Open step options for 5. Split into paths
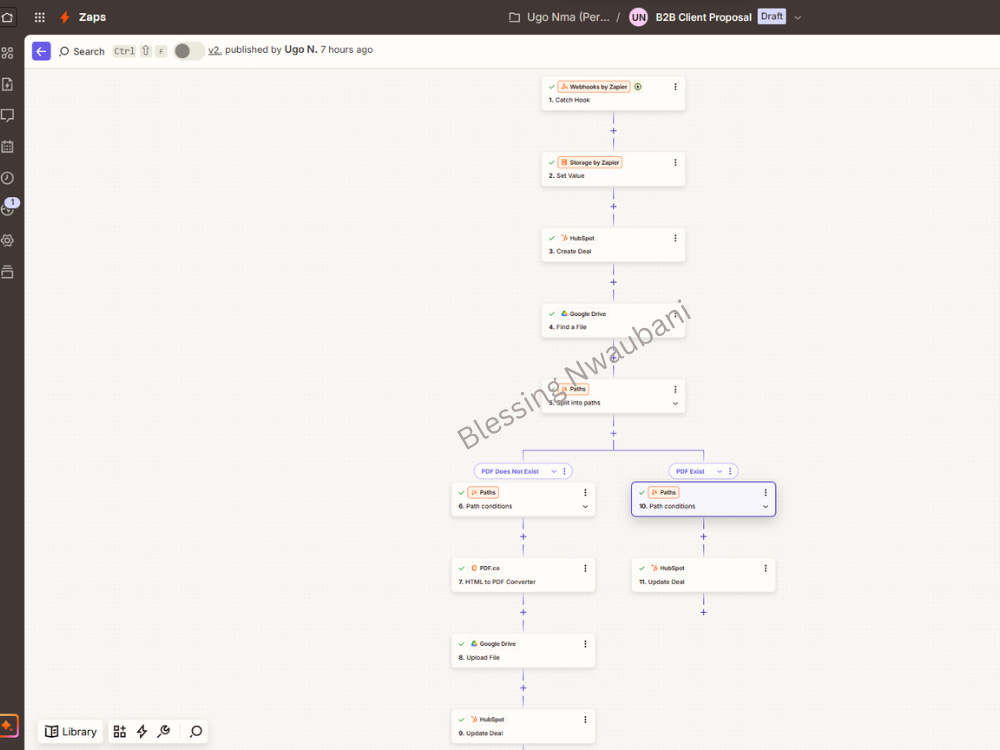Image resolution: width=1000 pixels, height=750 pixels. coord(675,389)
